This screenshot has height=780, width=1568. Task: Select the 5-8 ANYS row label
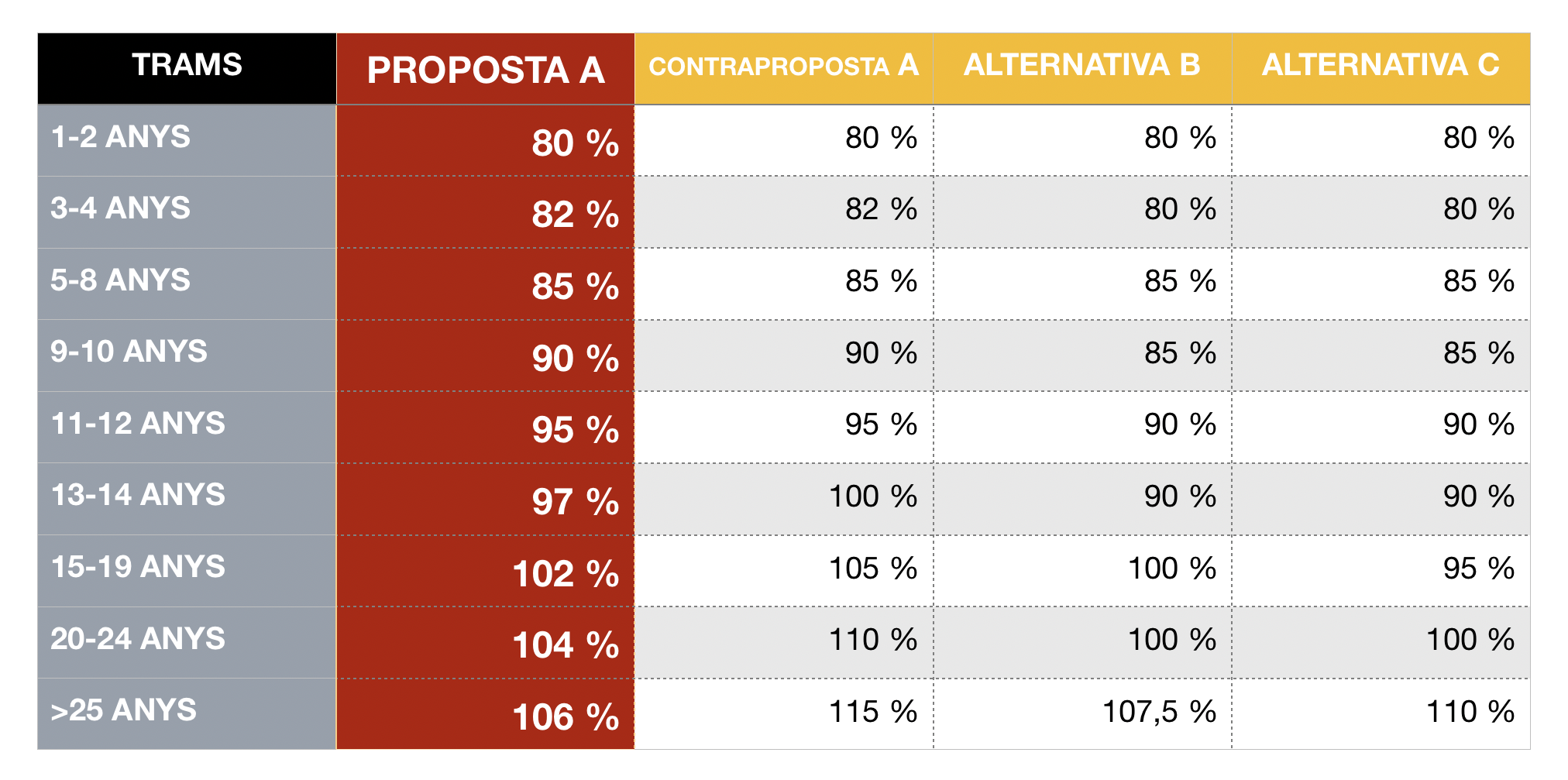point(121,280)
